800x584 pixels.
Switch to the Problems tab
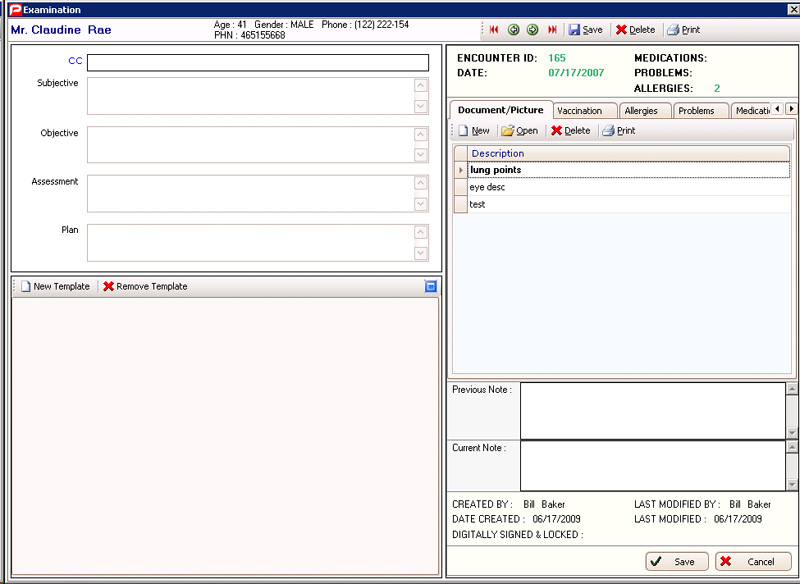click(x=701, y=111)
